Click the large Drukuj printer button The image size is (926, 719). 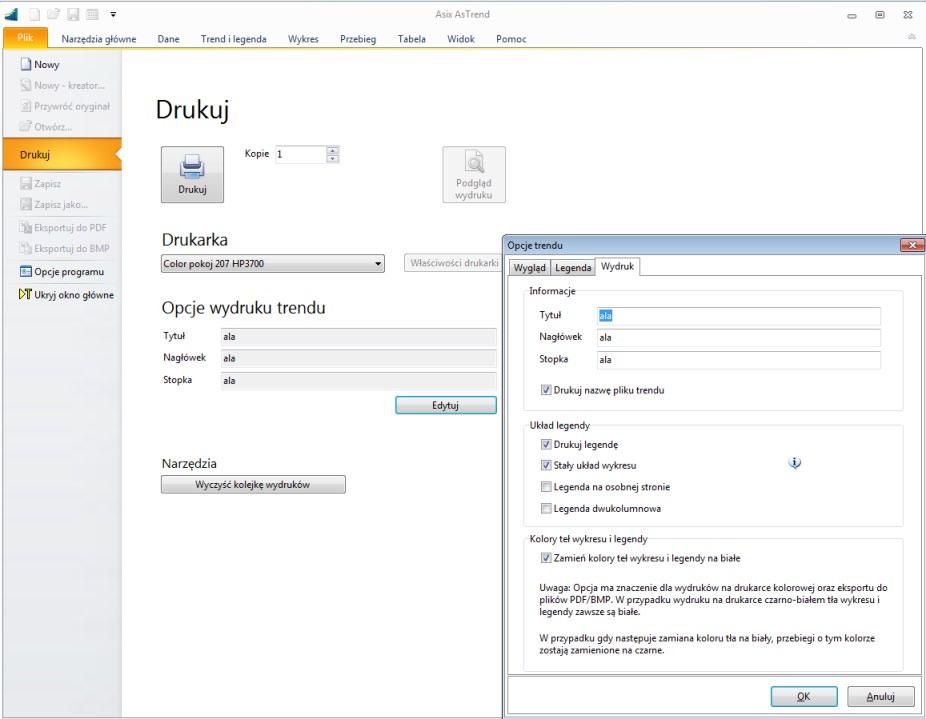click(x=193, y=174)
